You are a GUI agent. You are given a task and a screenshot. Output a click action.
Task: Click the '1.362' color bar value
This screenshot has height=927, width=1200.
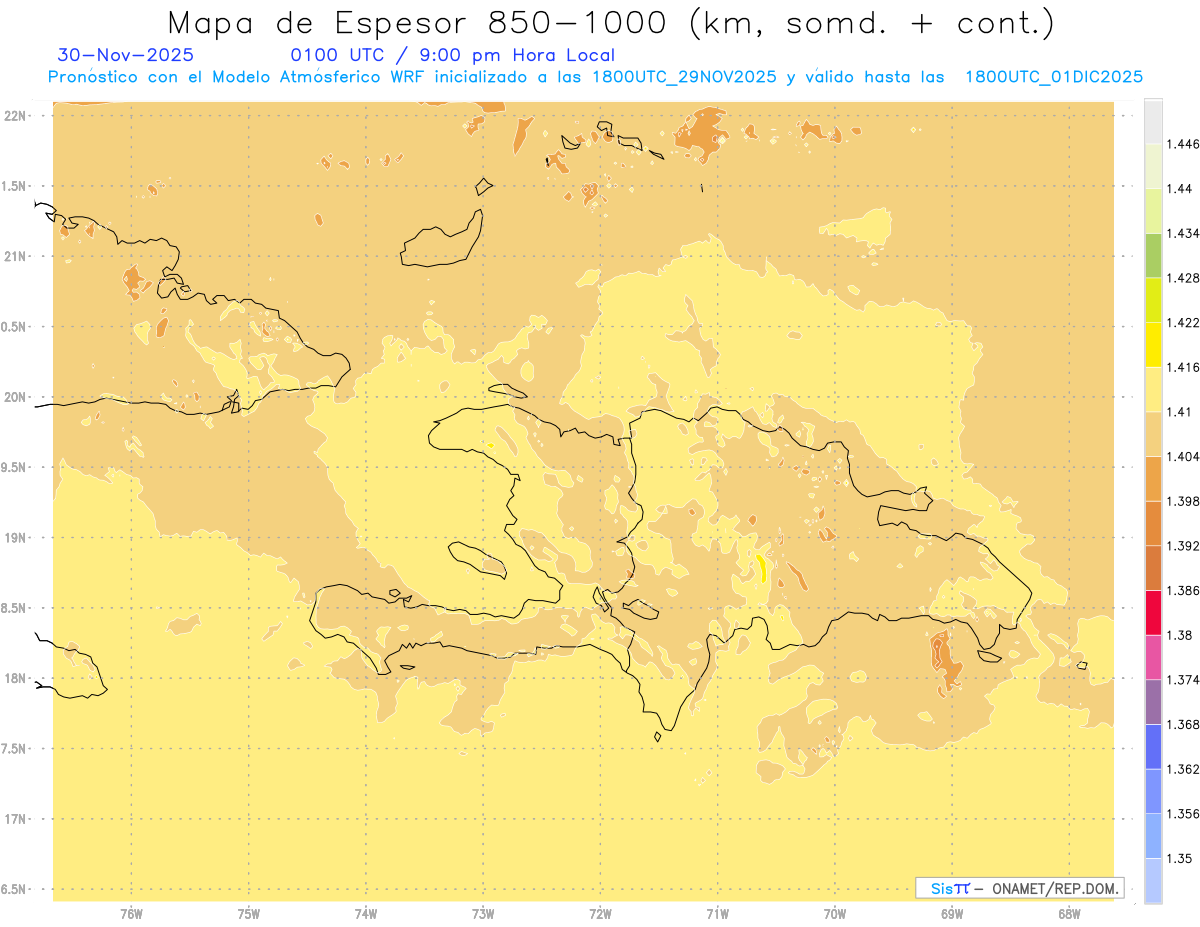(1183, 769)
